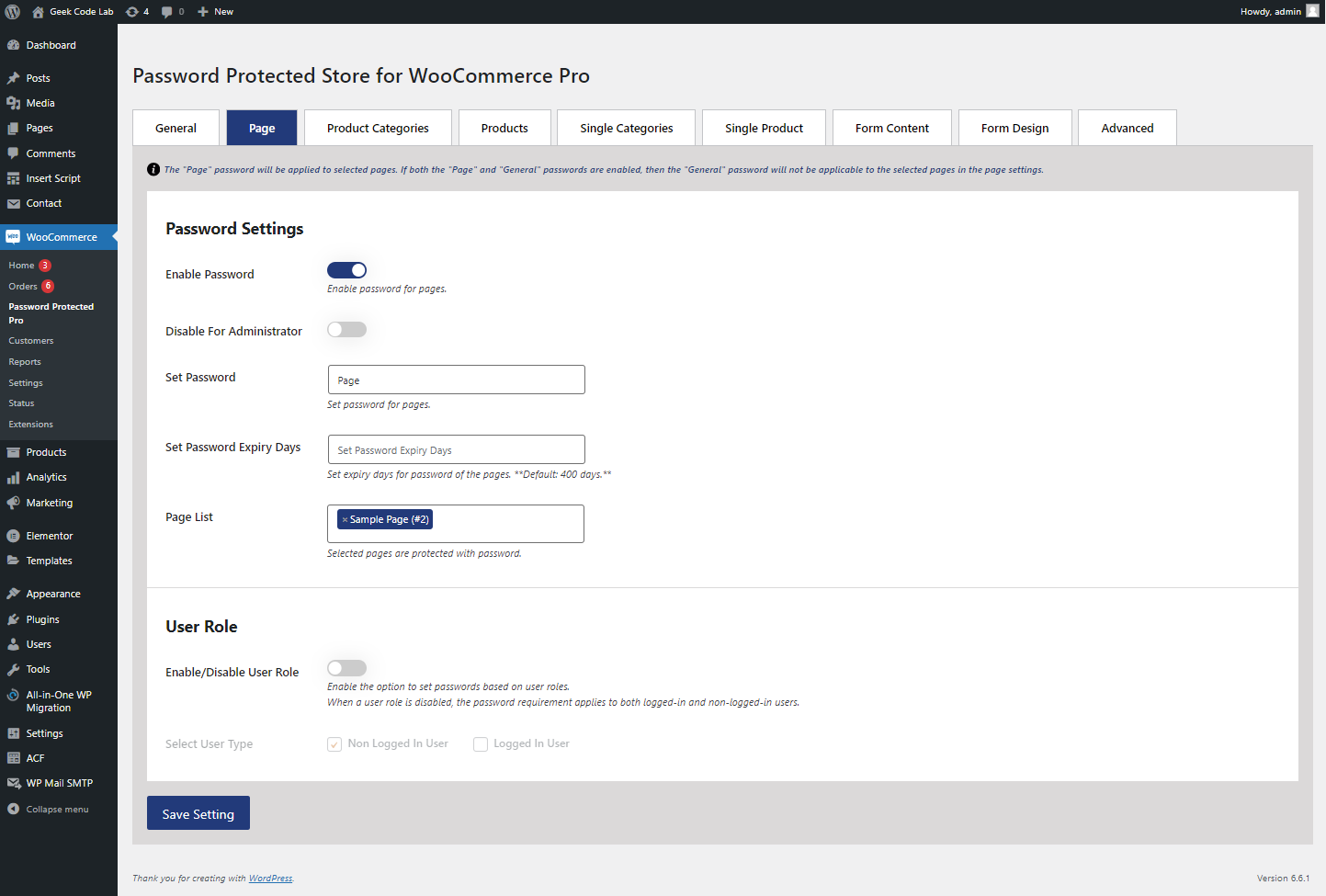1326x896 pixels.
Task: Click the Collapse menu arrow icon
Action: pyautogui.click(x=13, y=809)
